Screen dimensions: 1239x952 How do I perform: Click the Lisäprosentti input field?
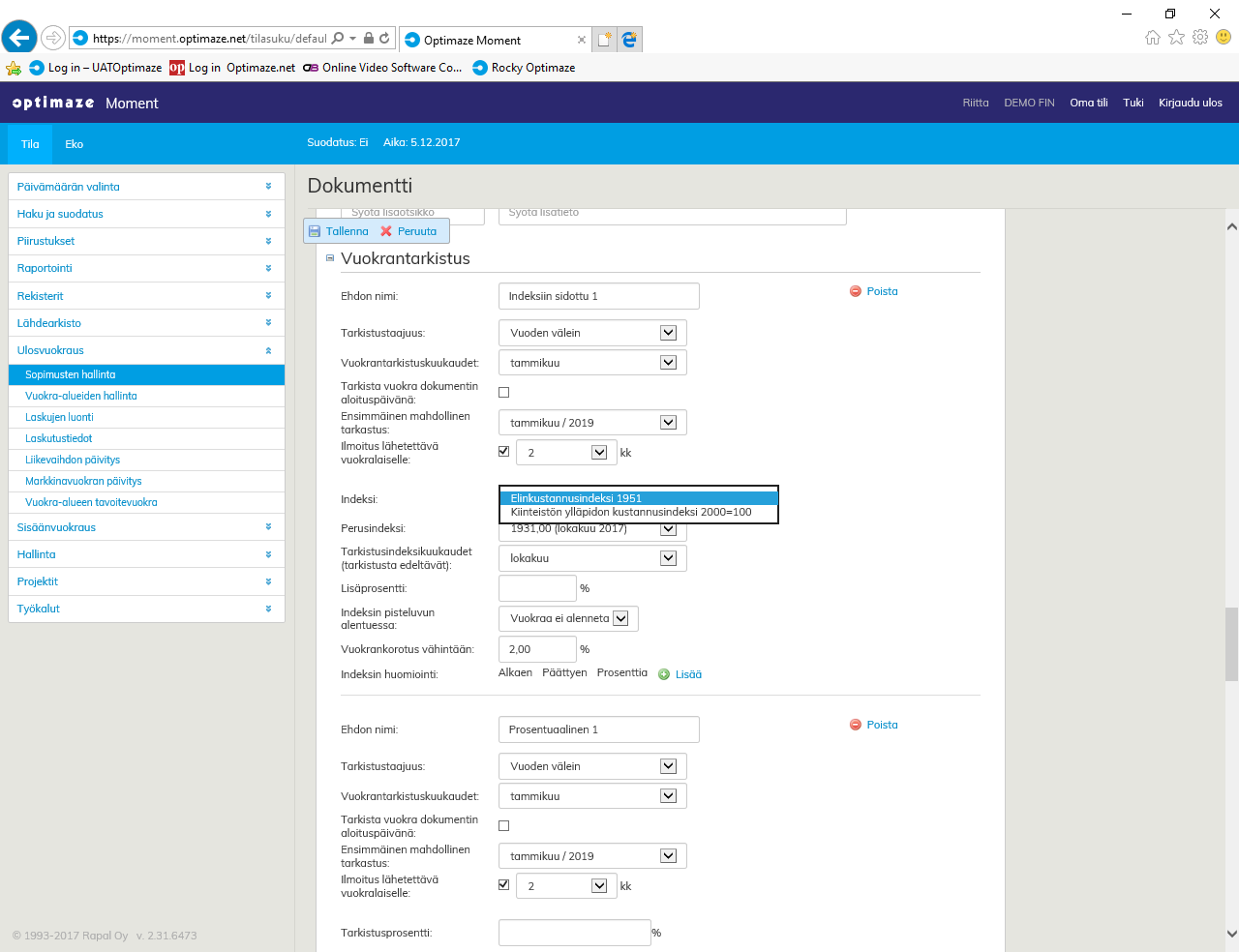(x=537, y=588)
